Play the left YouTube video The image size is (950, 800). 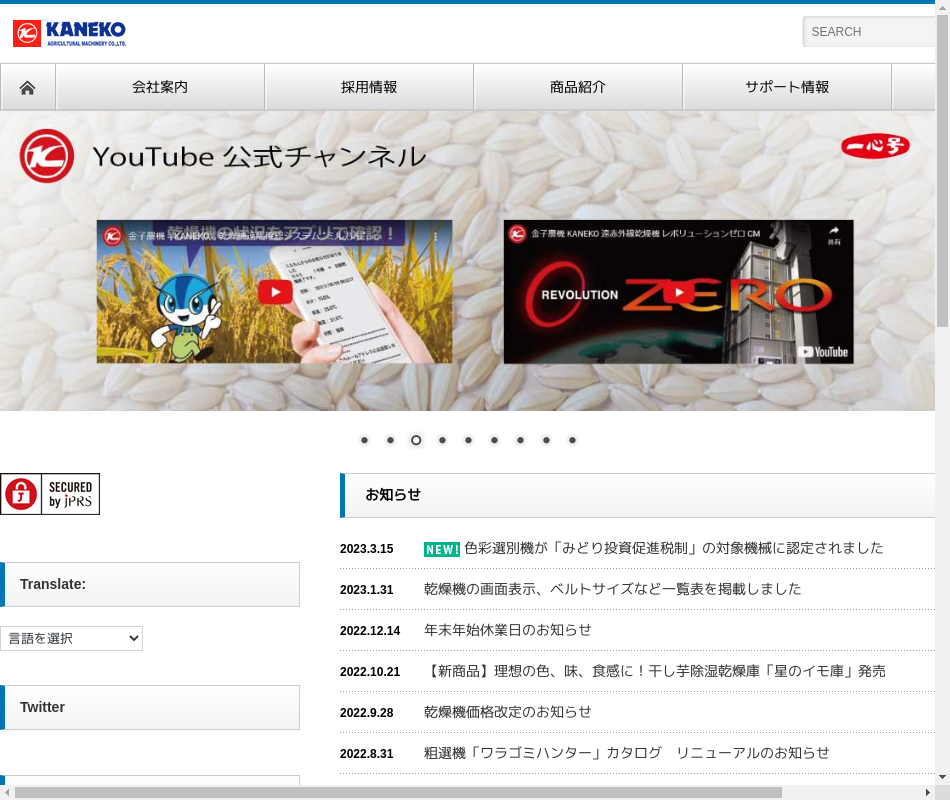click(x=275, y=292)
